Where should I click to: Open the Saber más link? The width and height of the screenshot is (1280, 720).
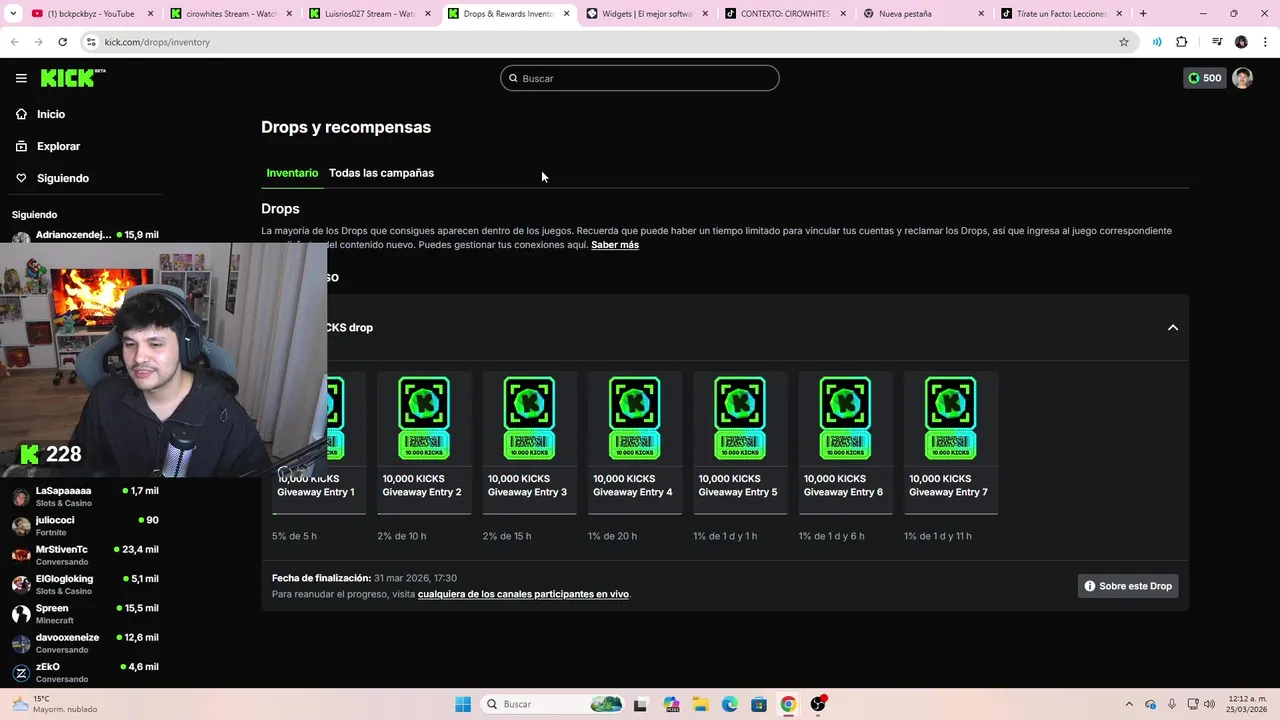pyautogui.click(x=615, y=245)
